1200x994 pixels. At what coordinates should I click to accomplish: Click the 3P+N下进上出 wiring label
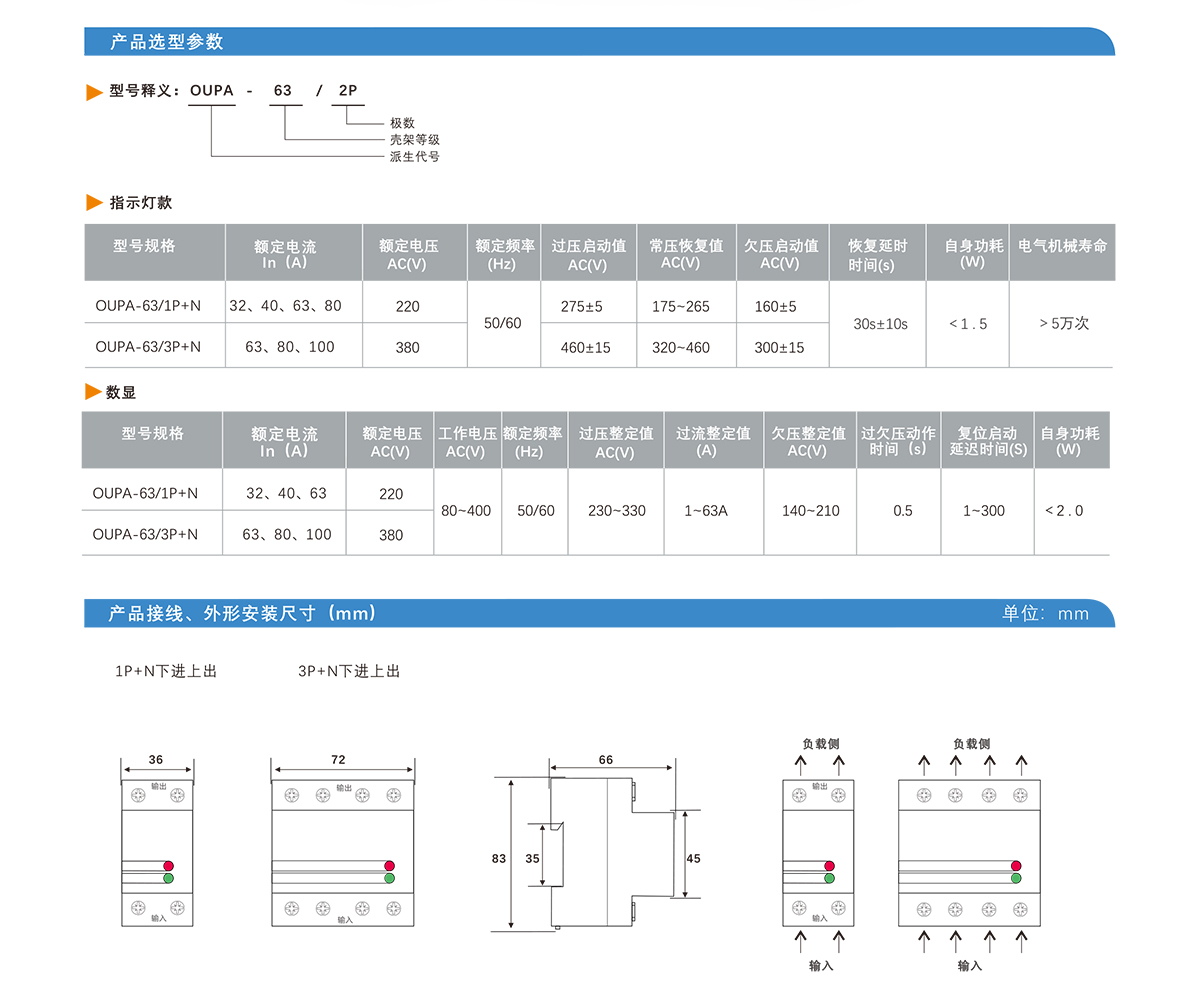349,671
